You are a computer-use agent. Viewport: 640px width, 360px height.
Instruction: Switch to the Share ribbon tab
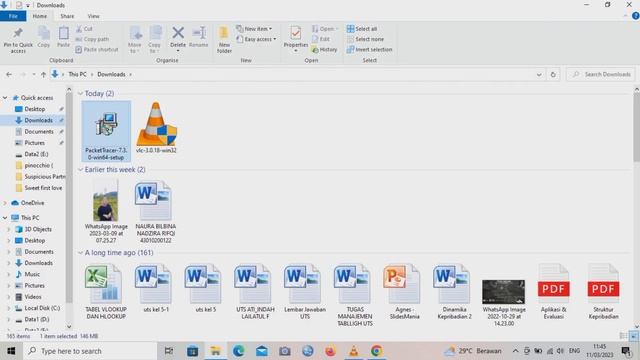[x=67, y=16]
